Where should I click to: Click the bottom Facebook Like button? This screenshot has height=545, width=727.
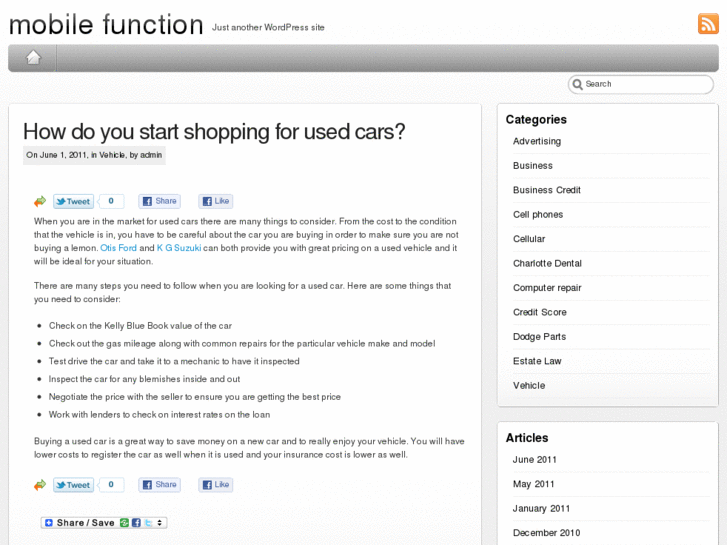point(216,485)
